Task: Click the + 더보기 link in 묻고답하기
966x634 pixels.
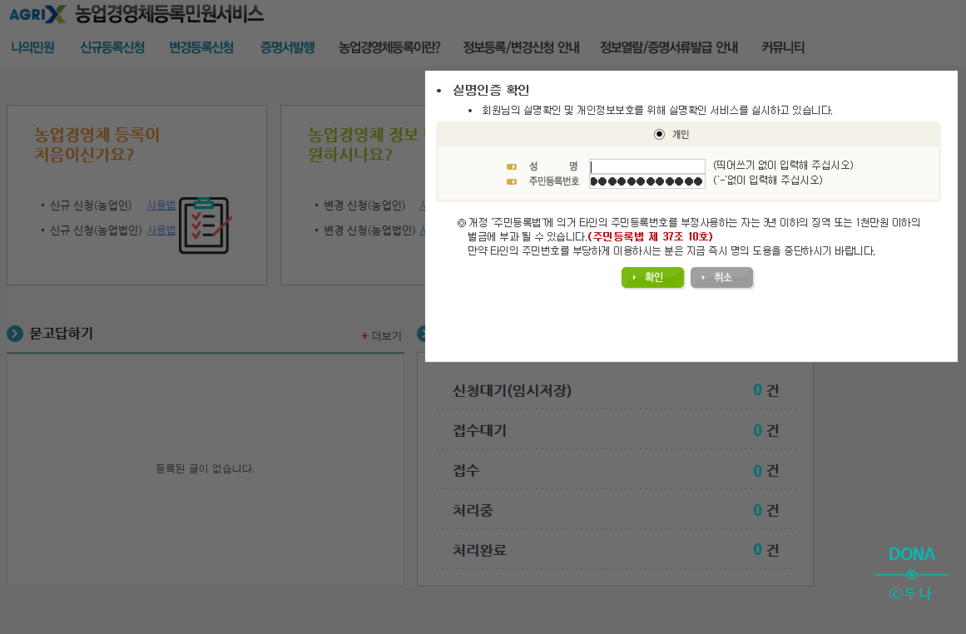Action: point(382,336)
